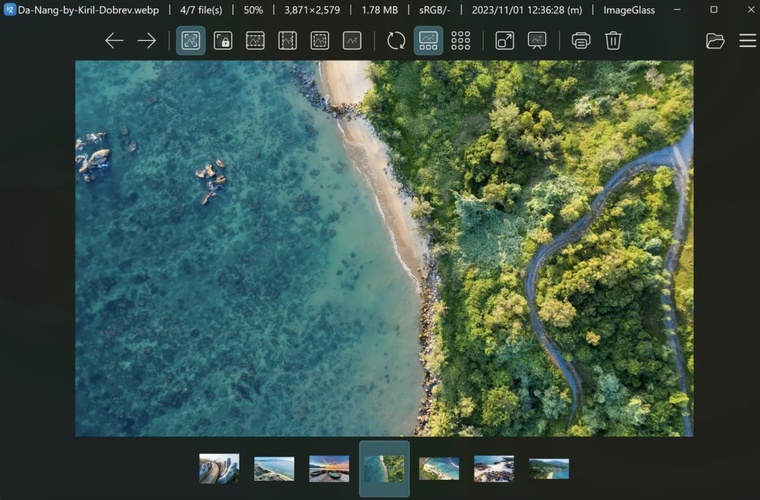Click the 'ImageGlass' title text
Screen dimensions: 760x500
[629, 10]
